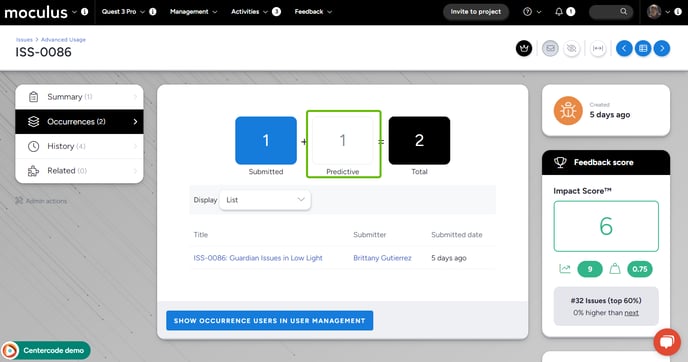The width and height of the screenshot is (688, 362).
Task: Click the envelope mail icon
Action: [x=550, y=48]
